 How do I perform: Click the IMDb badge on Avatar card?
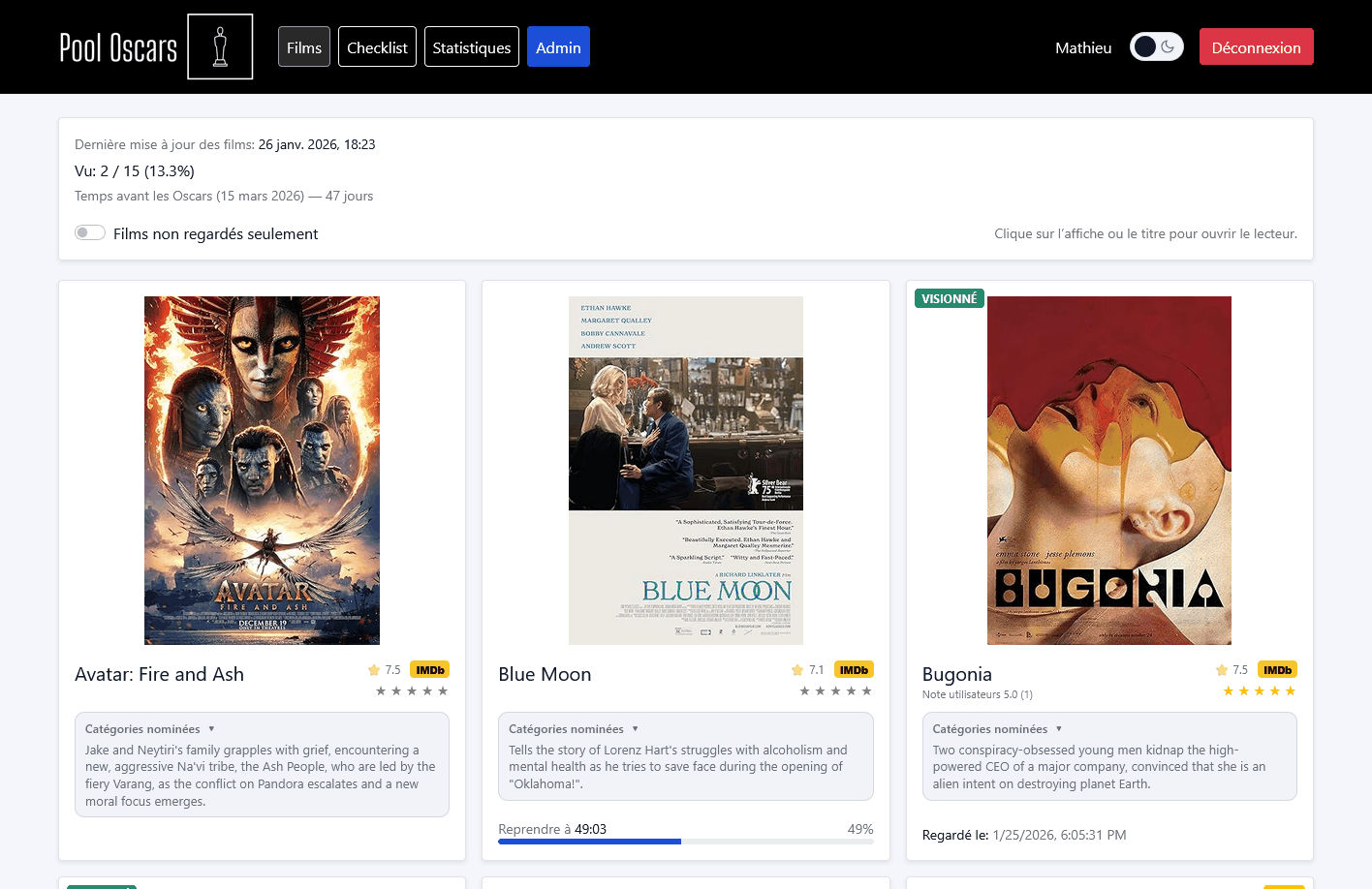pyautogui.click(x=429, y=669)
